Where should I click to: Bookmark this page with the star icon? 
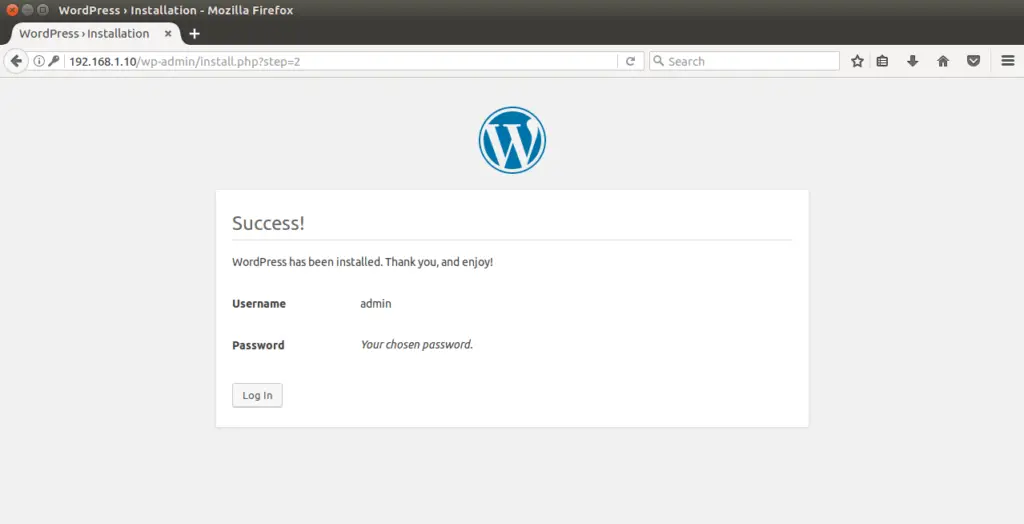(857, 61)
